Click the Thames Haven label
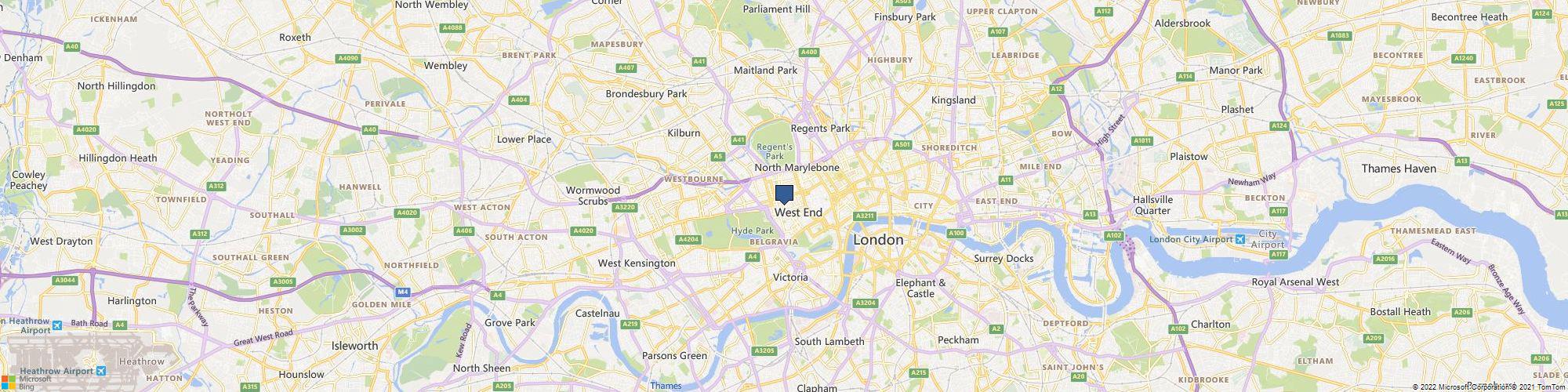Viewport: 1568px width, 392px height. tap(1399, 169)
